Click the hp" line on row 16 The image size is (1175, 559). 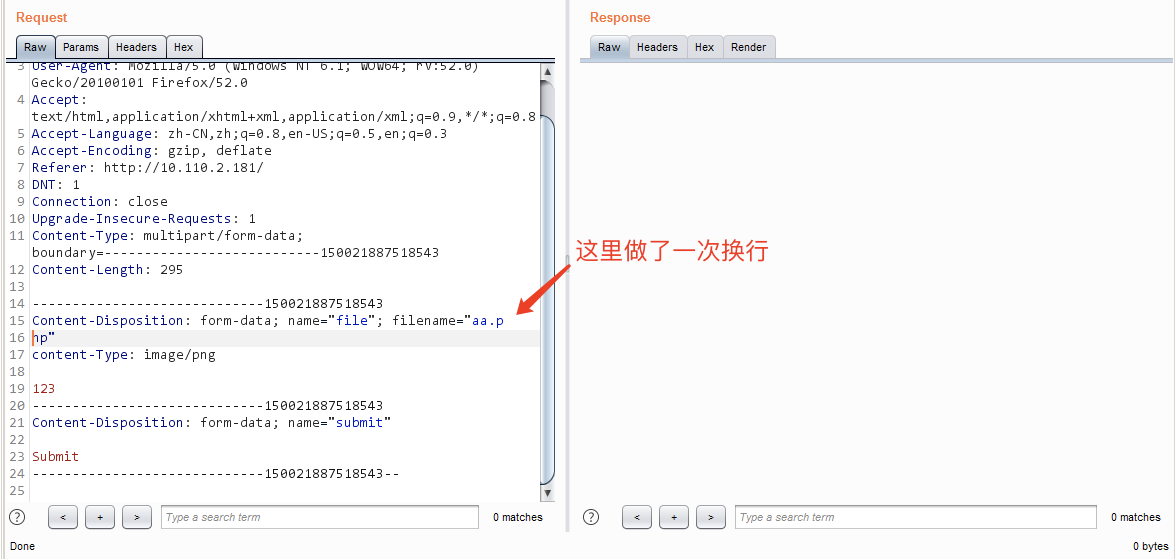click(x=43, y=338)
